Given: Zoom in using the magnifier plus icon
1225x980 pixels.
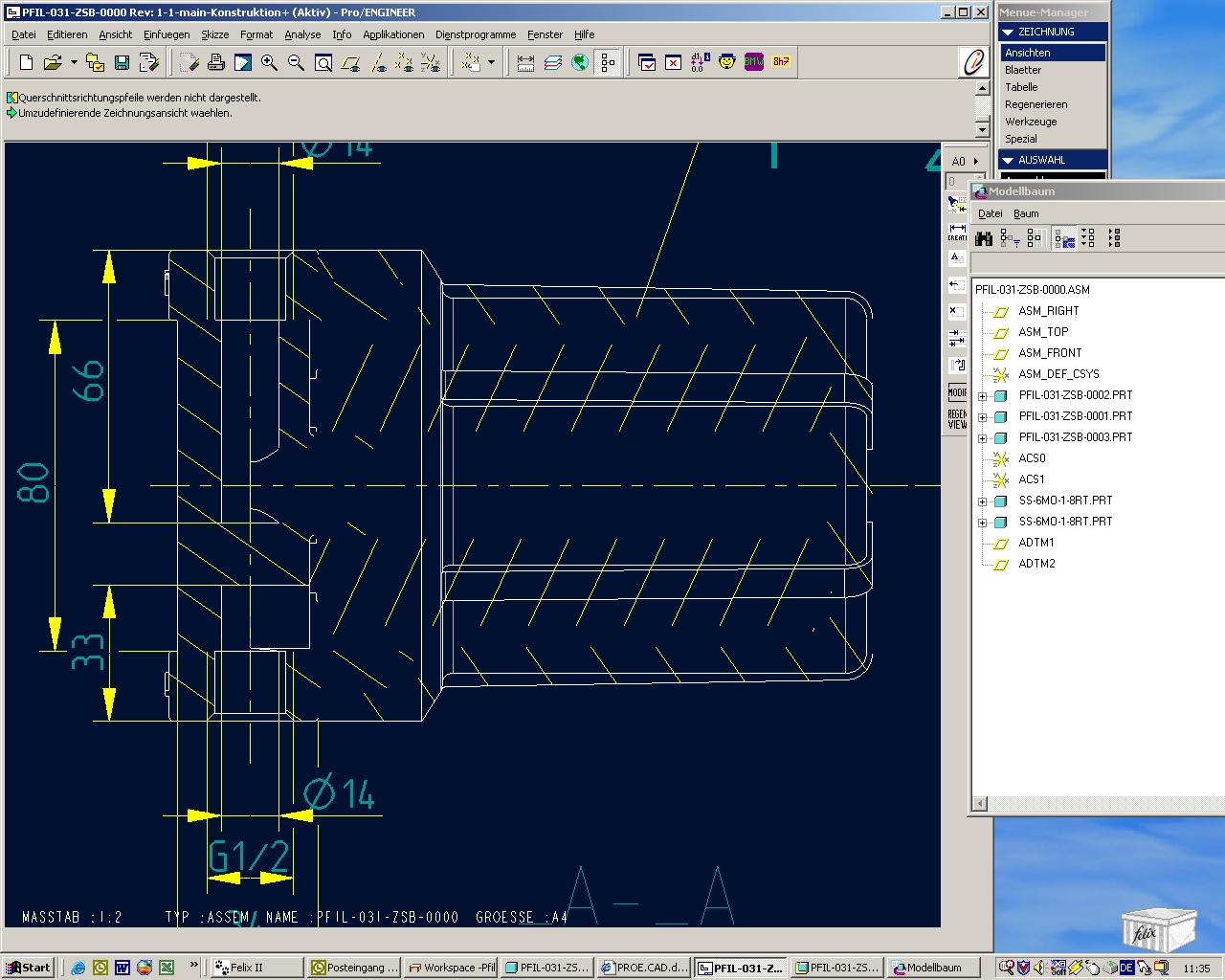Looking at the screenshot, I should pyautogui.click(x=270, y=62).
